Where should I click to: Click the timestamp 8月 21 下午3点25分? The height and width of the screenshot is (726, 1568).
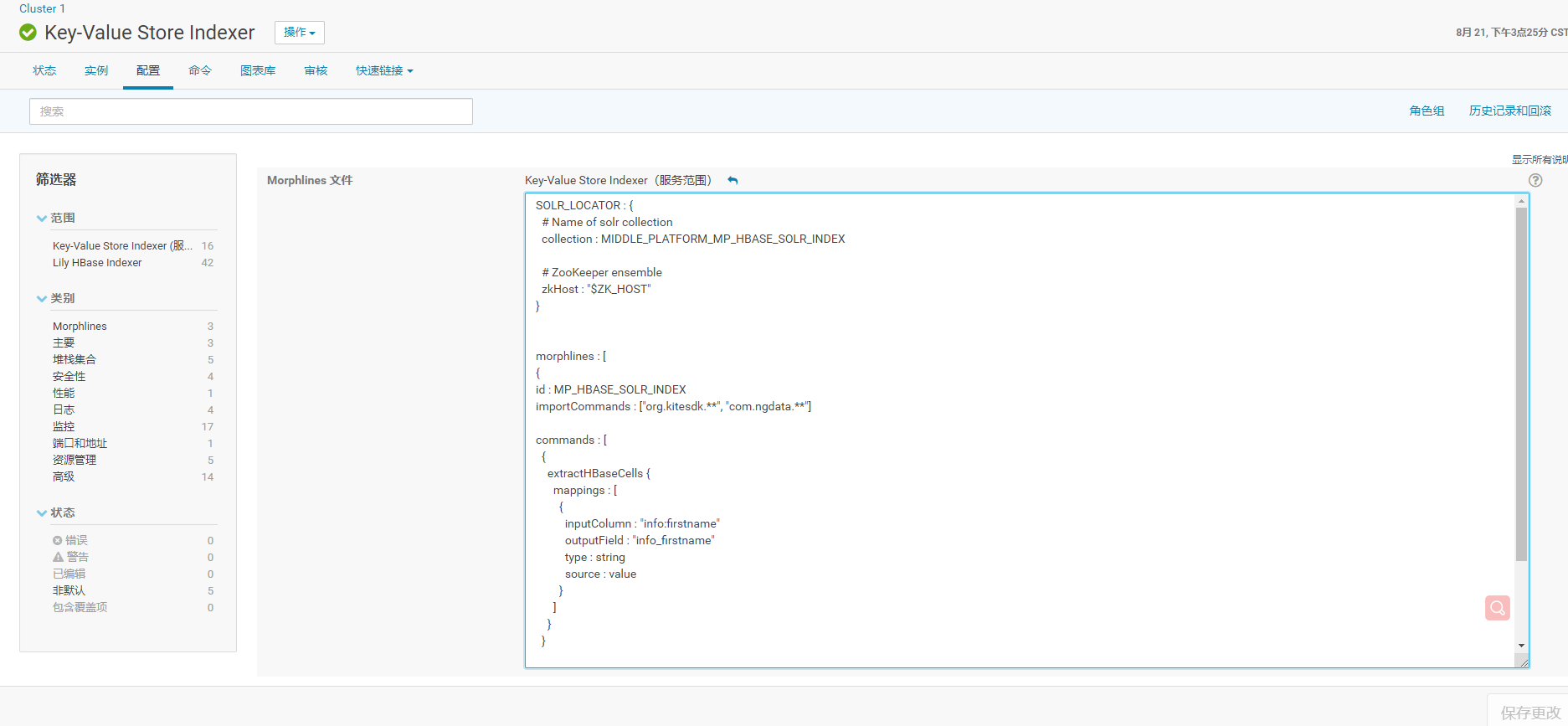pos(1511,33)
